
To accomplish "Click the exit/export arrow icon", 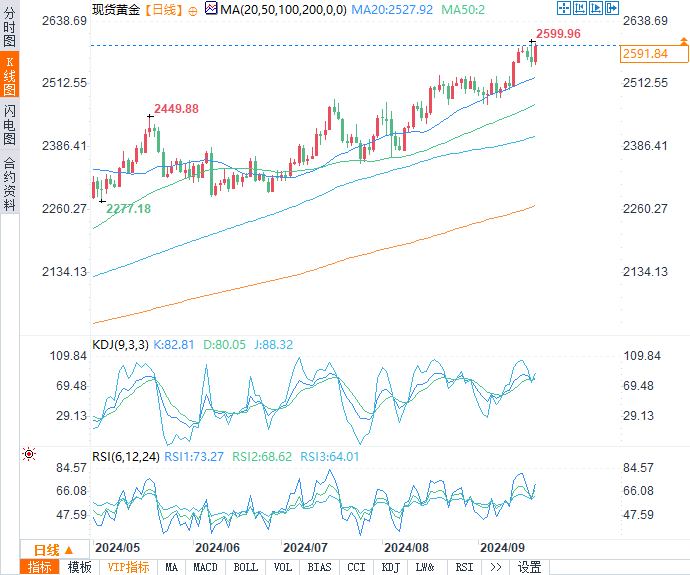I will coord(612,8).
